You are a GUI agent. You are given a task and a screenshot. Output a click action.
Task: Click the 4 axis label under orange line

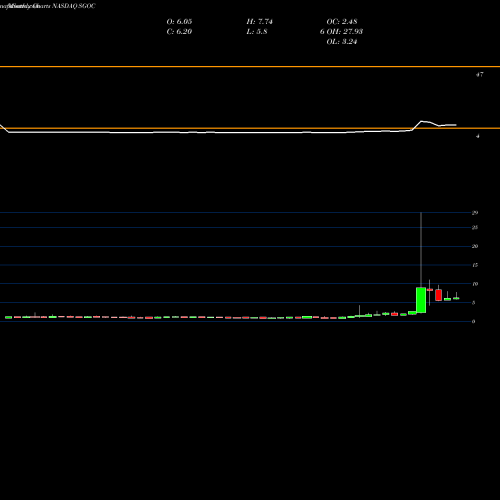coord(478,136)
